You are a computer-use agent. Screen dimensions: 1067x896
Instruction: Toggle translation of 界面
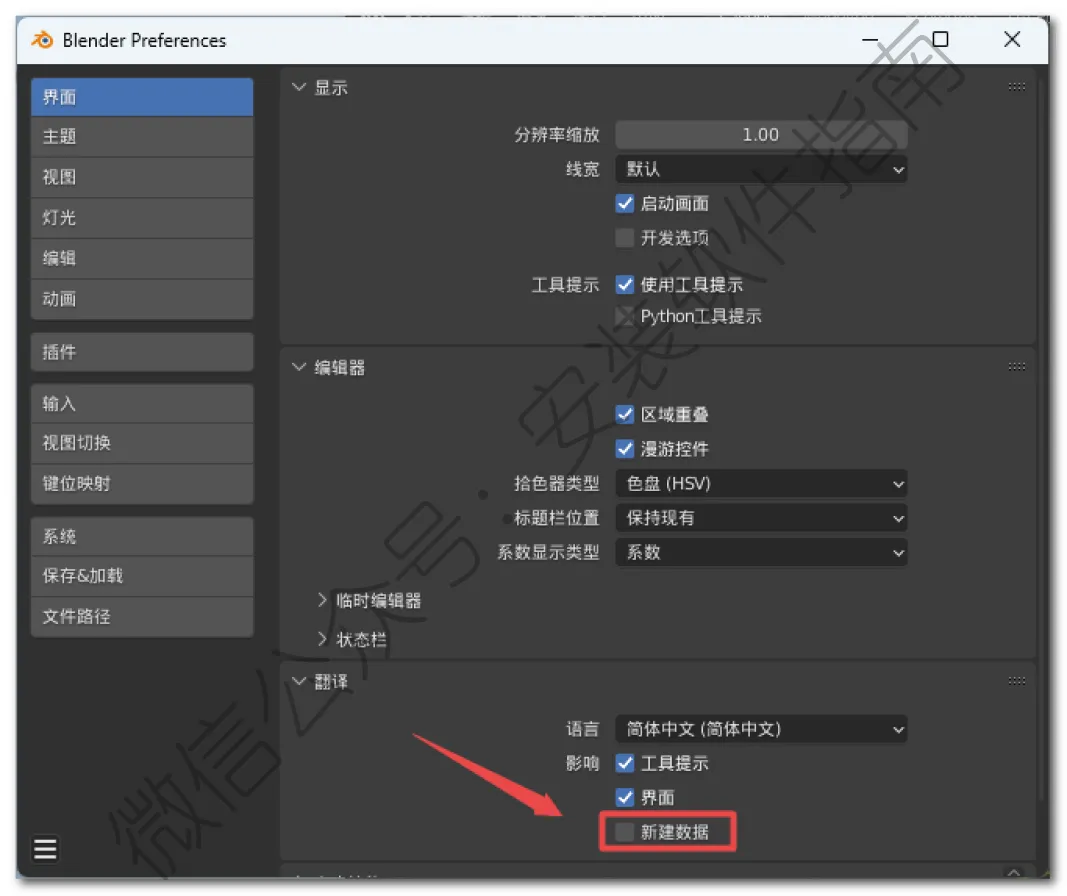pos(625,797)
